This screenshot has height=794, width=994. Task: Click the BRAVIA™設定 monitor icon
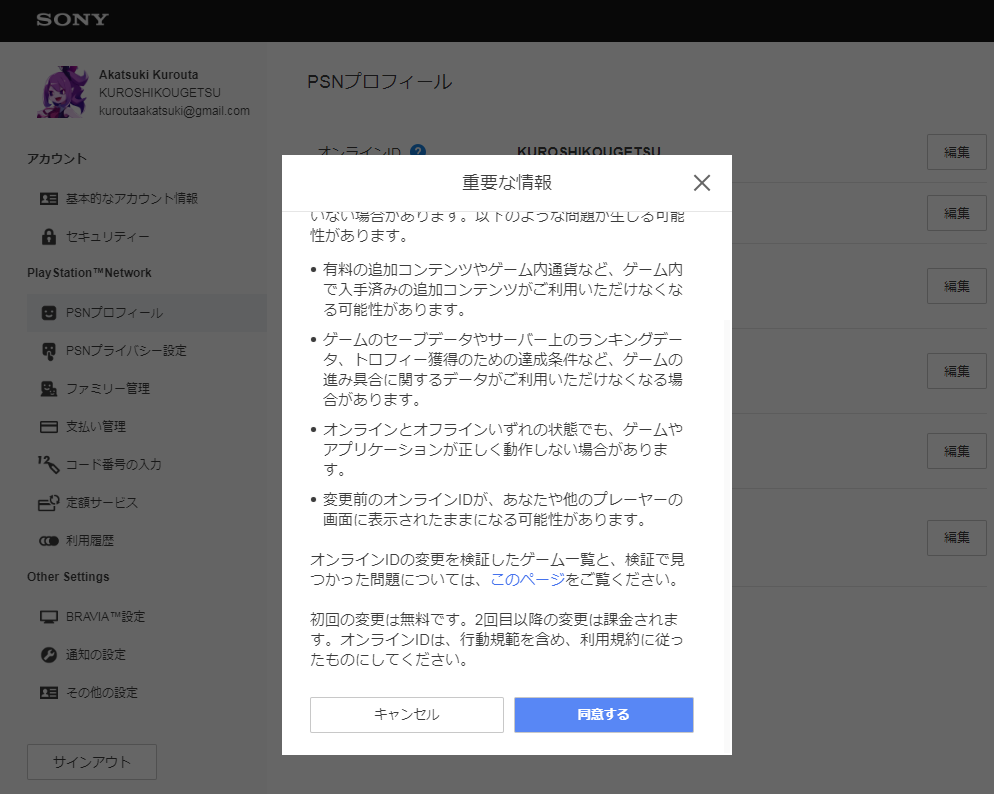[x=49, y=617]
